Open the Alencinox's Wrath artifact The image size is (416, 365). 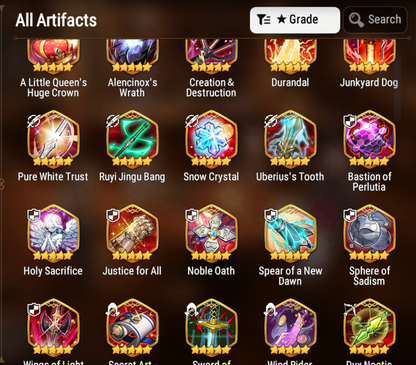[132, 55]
